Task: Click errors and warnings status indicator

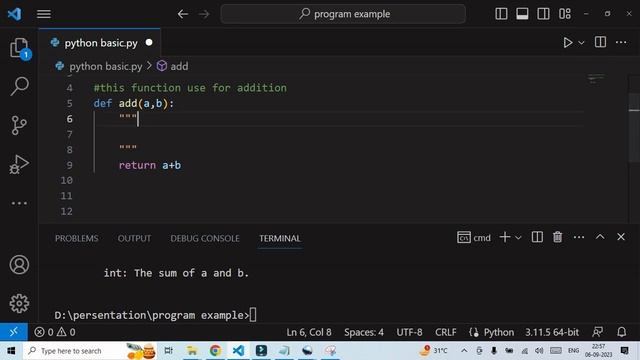Action: pyautogui.click(x=55, y=332)
